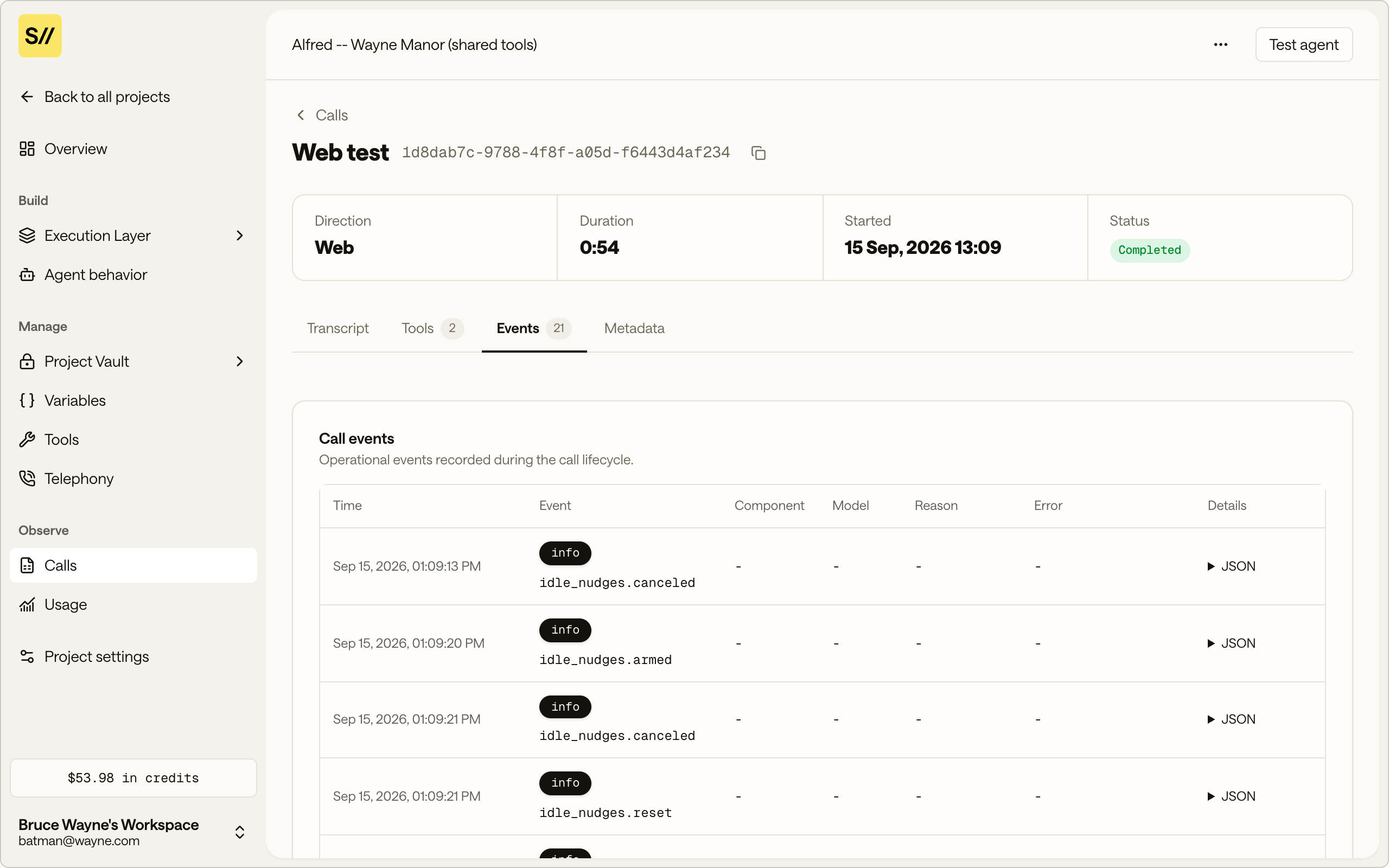Click agent title Alfred -- Wayne Manor (shared tools)
Viewport: 1389px width, 868px height.
[415, 44]
